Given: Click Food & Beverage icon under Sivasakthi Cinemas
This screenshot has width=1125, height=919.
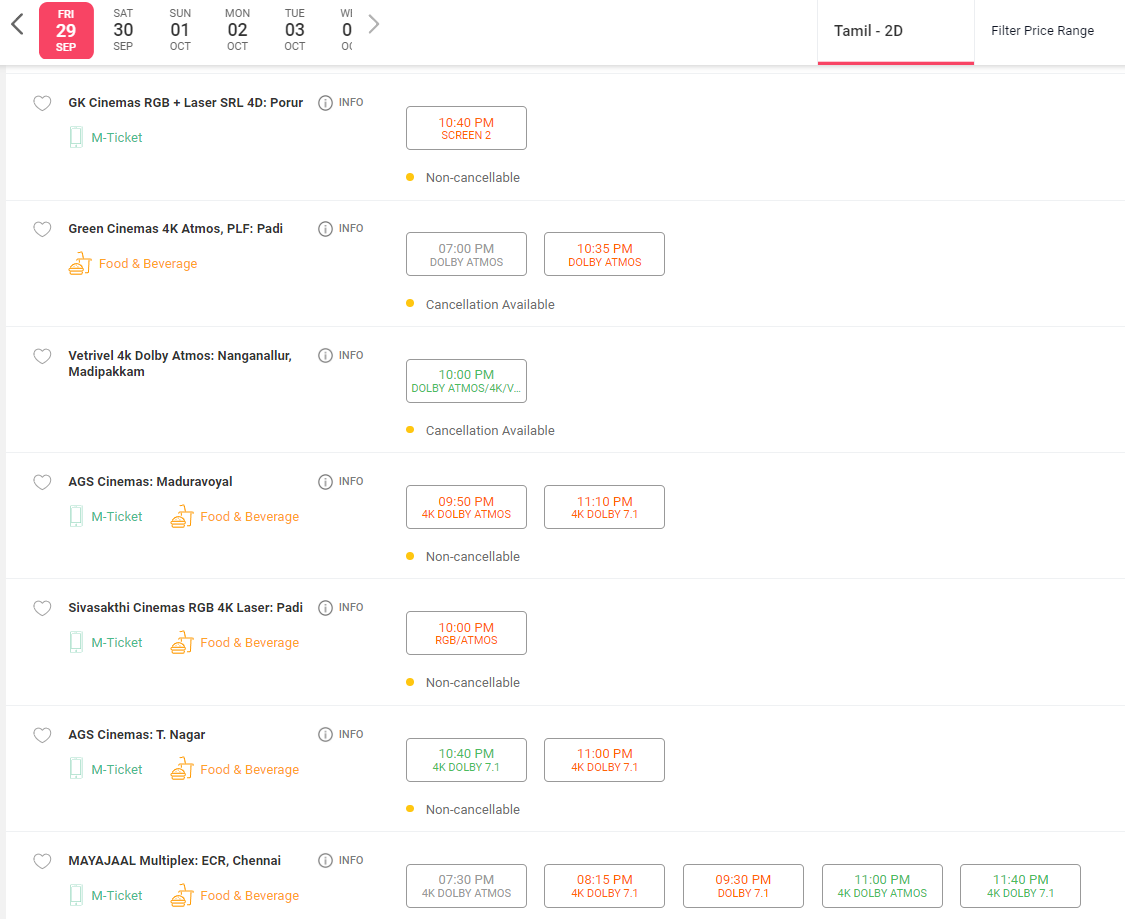Looking at the screenshot, I should [x=182, y=642].
